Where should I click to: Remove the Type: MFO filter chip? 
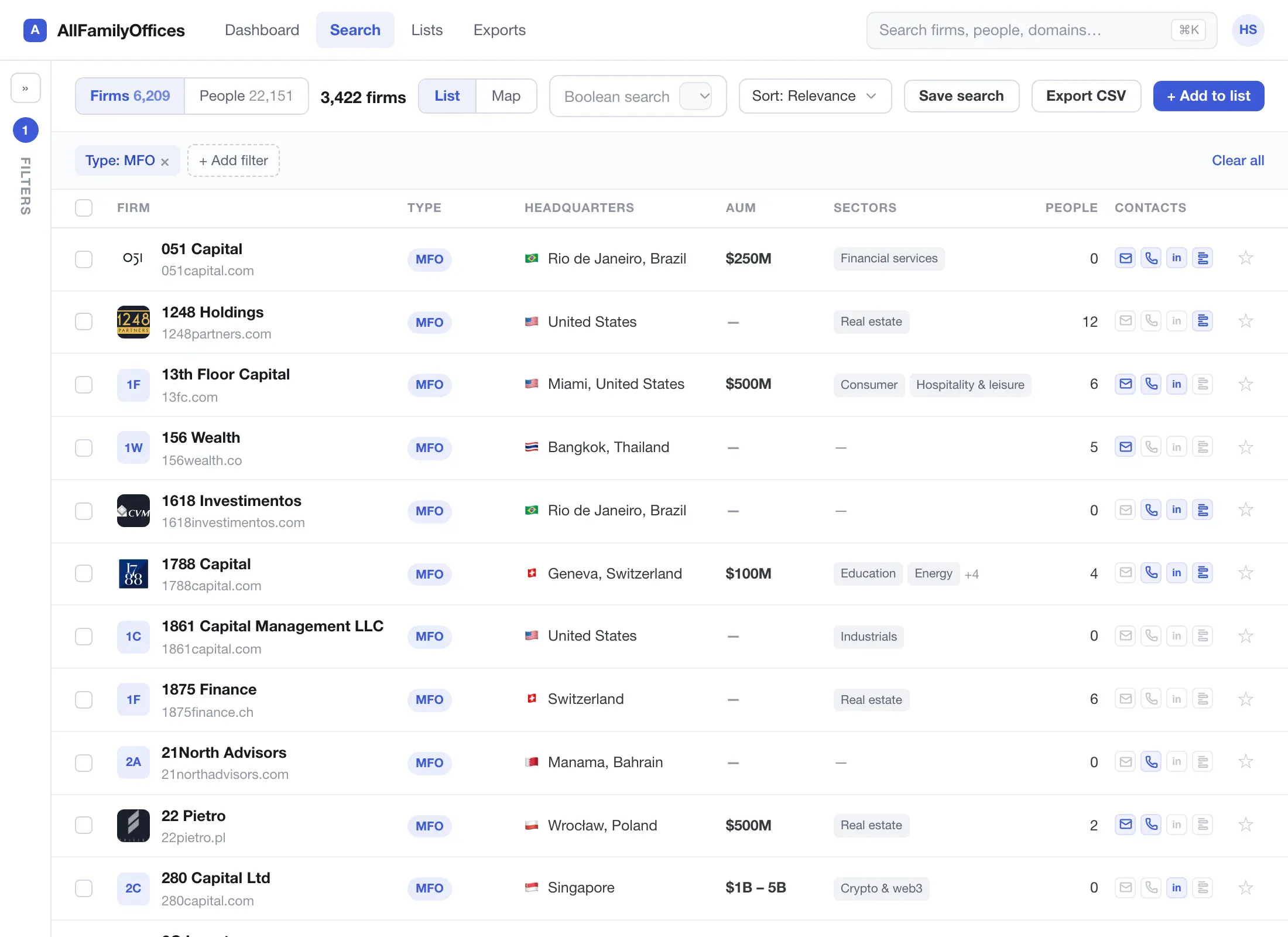pos(165,162)
